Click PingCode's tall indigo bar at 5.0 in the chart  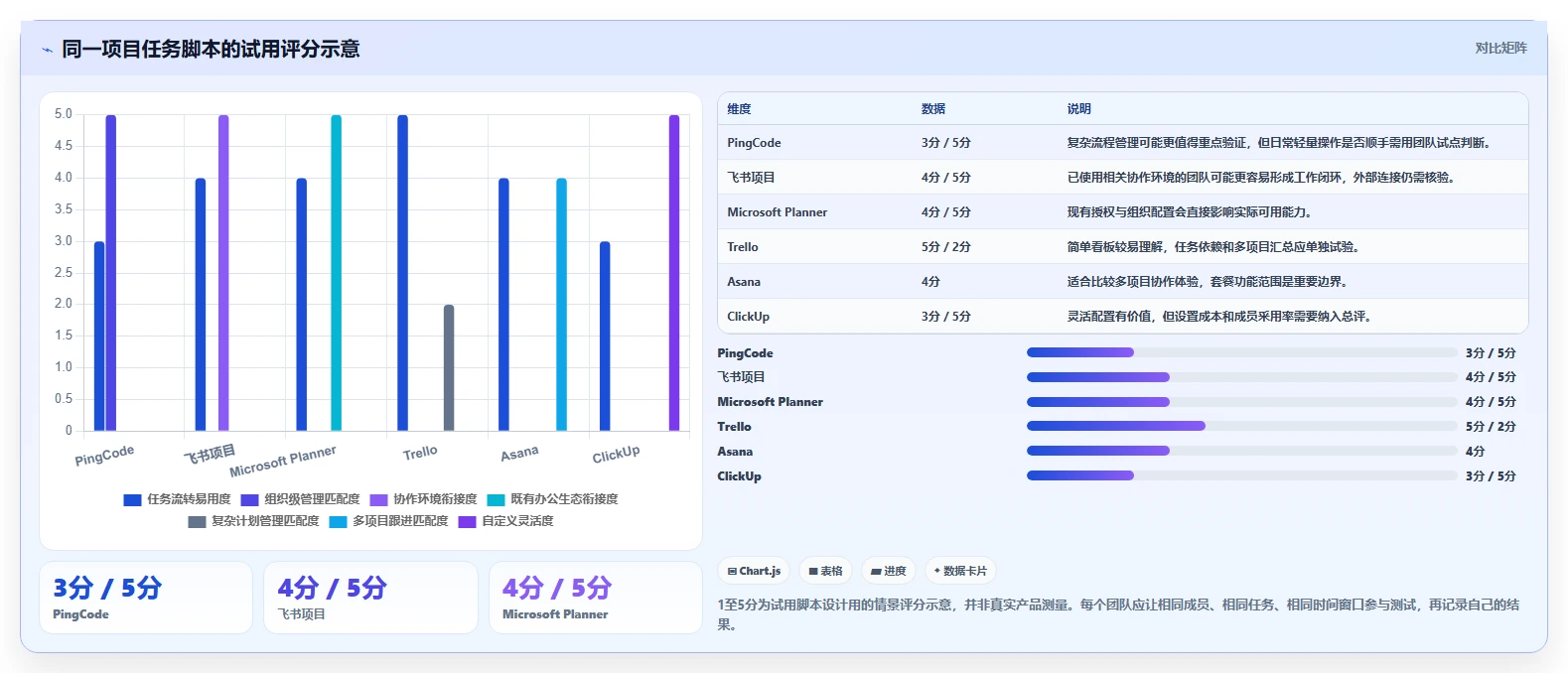tap(111, 273)
